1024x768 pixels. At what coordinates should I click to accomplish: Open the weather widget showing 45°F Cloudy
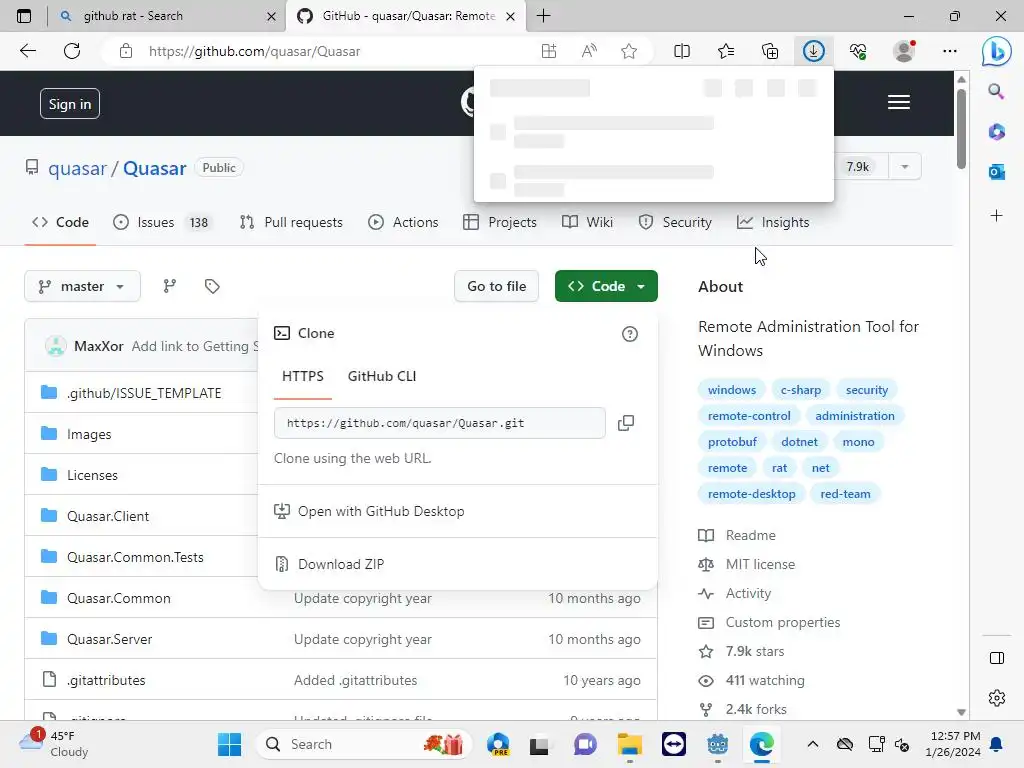[x=54, y=744]
